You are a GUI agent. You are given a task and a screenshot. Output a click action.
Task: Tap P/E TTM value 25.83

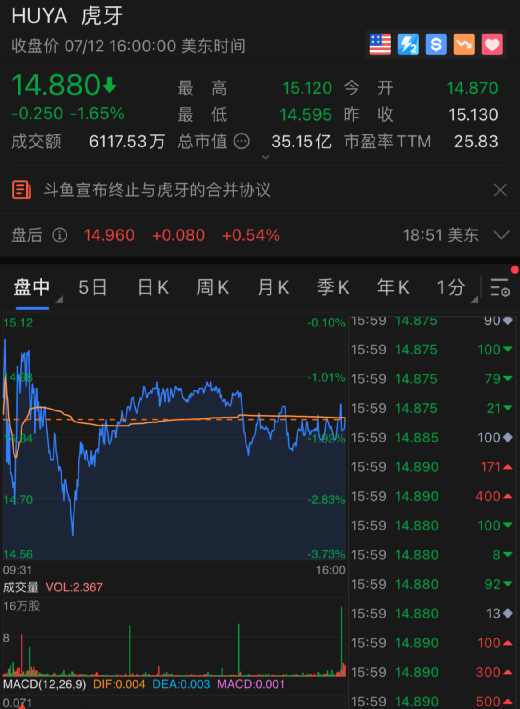pyautogui.click(x=476, y=142)
